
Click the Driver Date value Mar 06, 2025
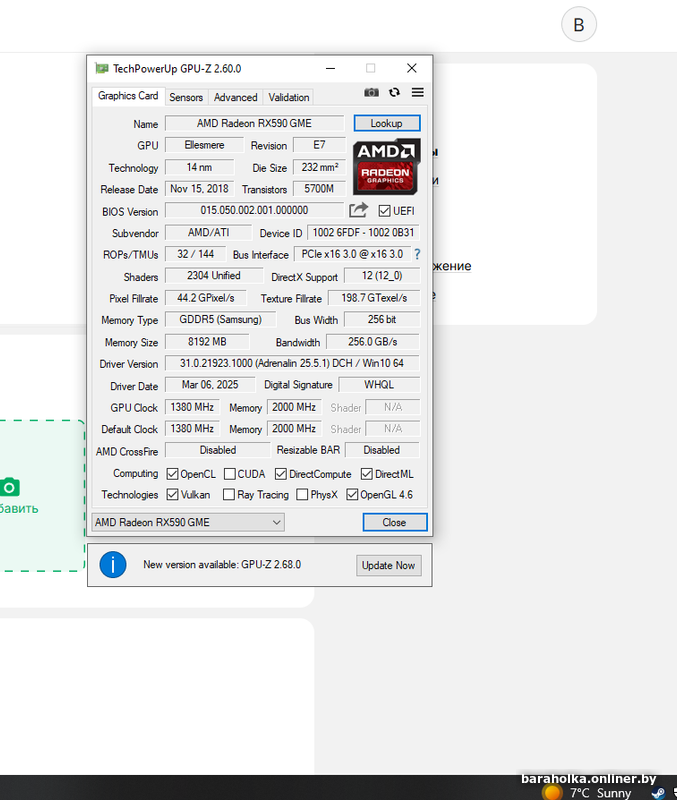point(210,385)
